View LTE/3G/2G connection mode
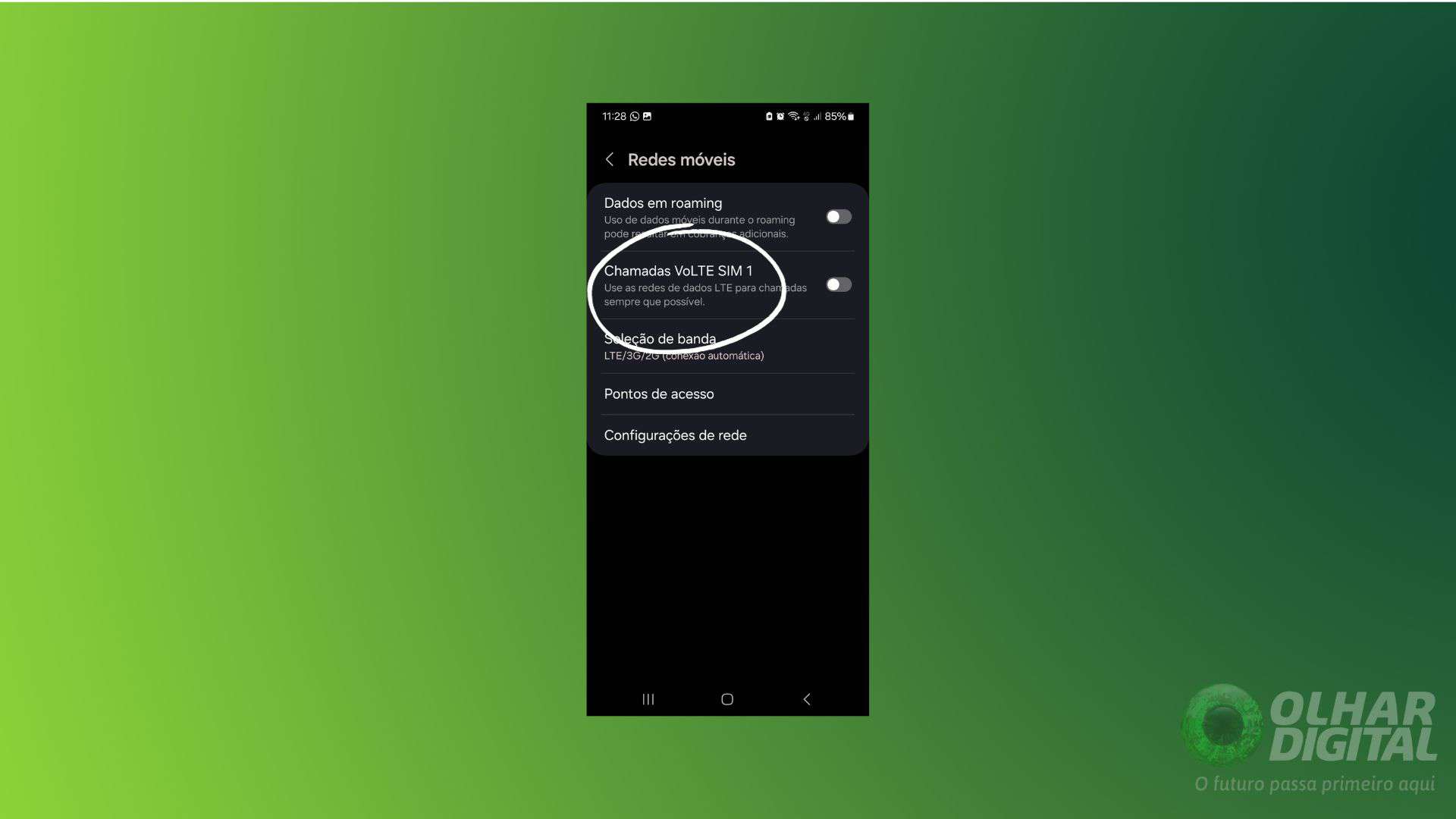 728,345
